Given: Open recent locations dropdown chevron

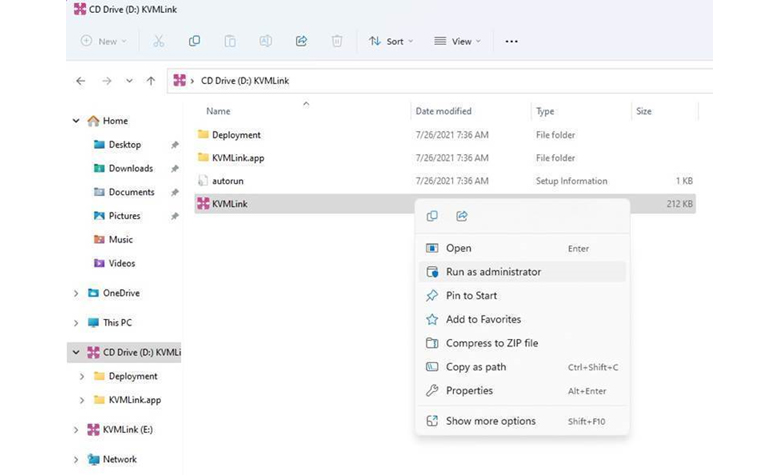Looking at the screenshot, I should click(129, 81).
